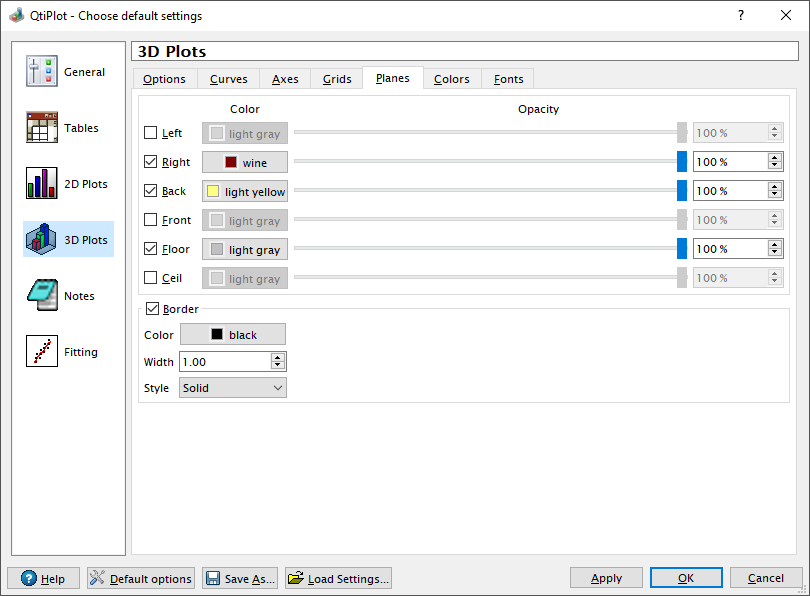Click Load Settings button

(338, 578)
